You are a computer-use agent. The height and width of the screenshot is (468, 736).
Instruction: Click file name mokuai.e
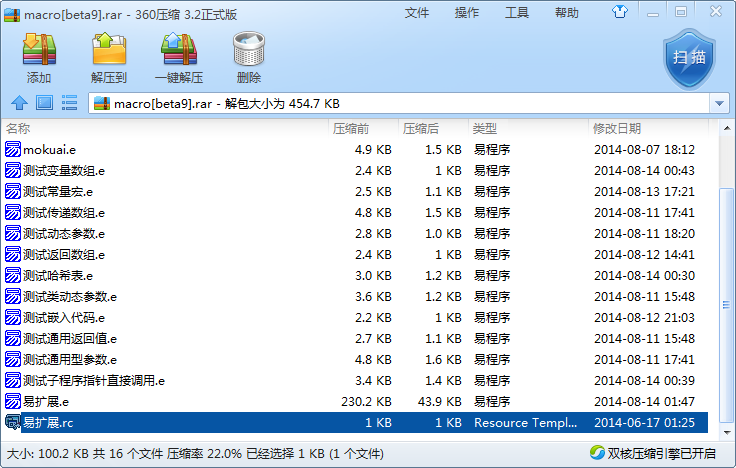[49, 150]
